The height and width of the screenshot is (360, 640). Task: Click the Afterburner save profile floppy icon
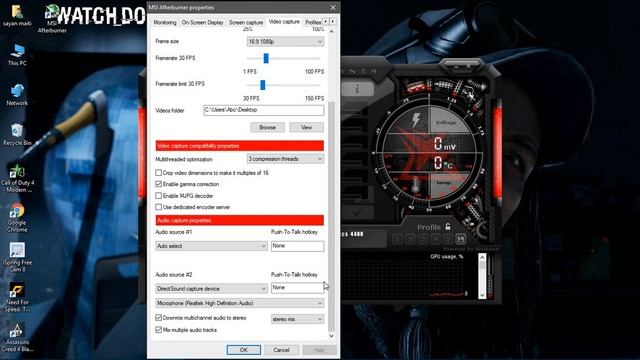(460, 239)
